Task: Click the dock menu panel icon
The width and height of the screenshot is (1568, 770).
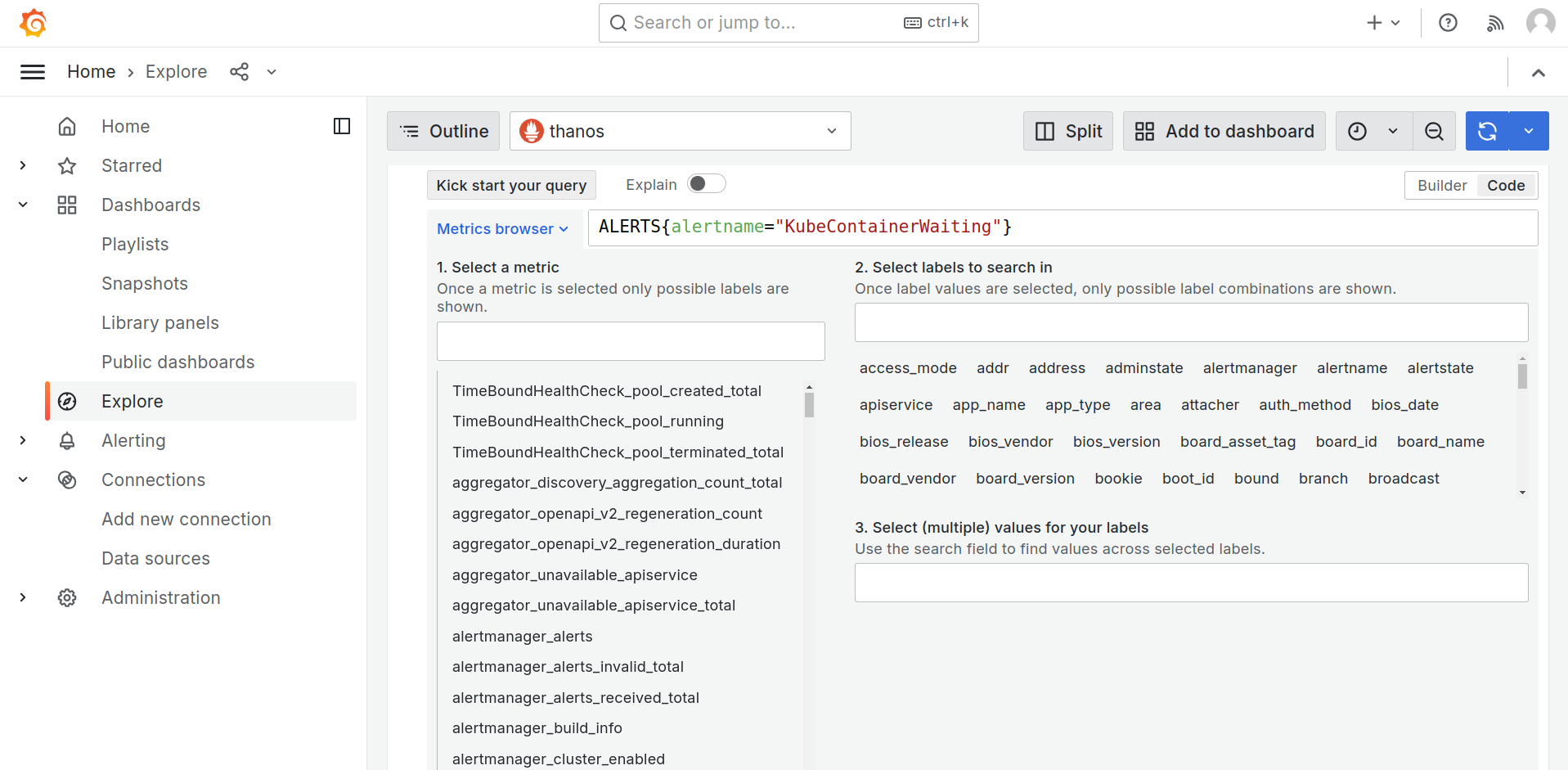Action: click(x=342, y=126)
